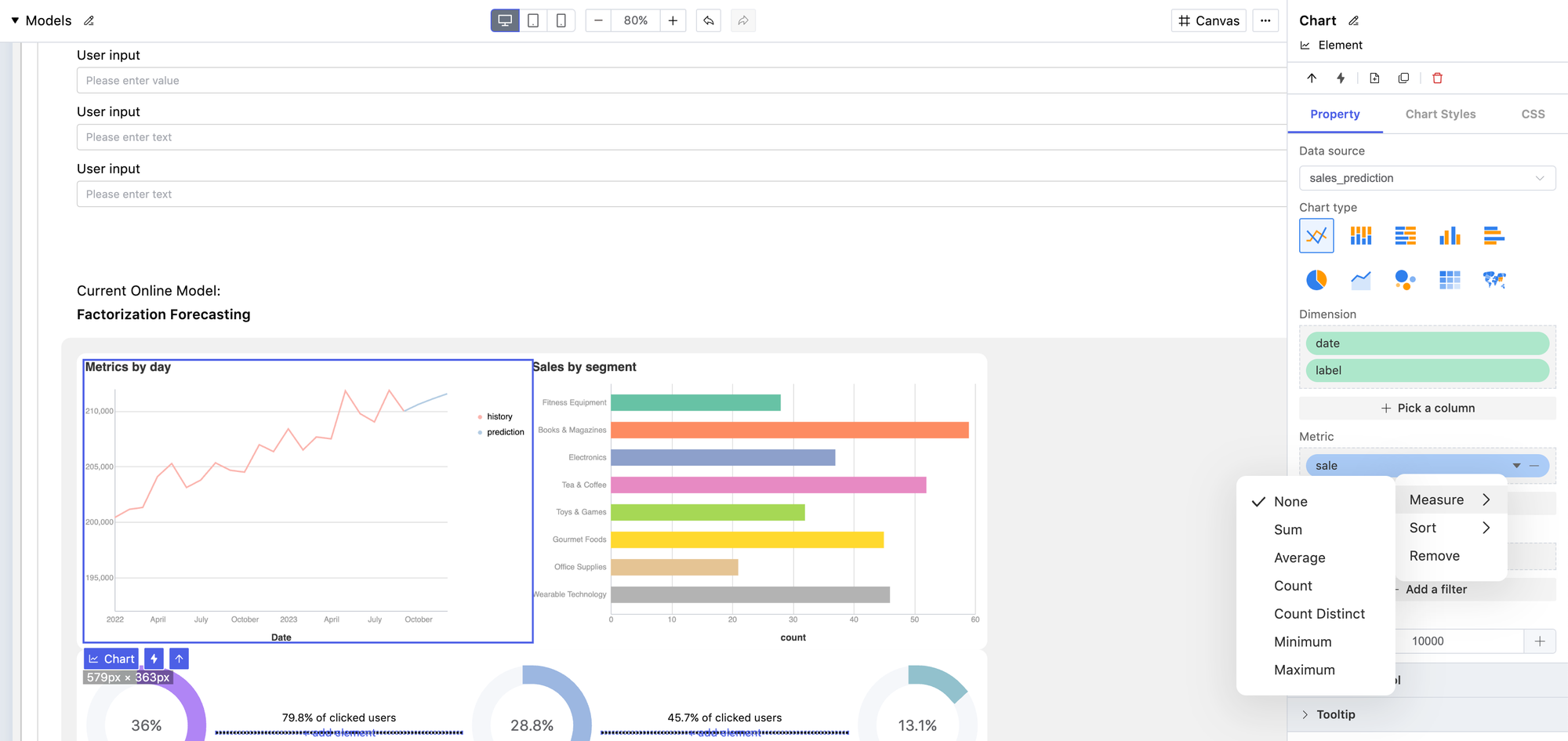Switch to desktop preview mode

[505, 21]
